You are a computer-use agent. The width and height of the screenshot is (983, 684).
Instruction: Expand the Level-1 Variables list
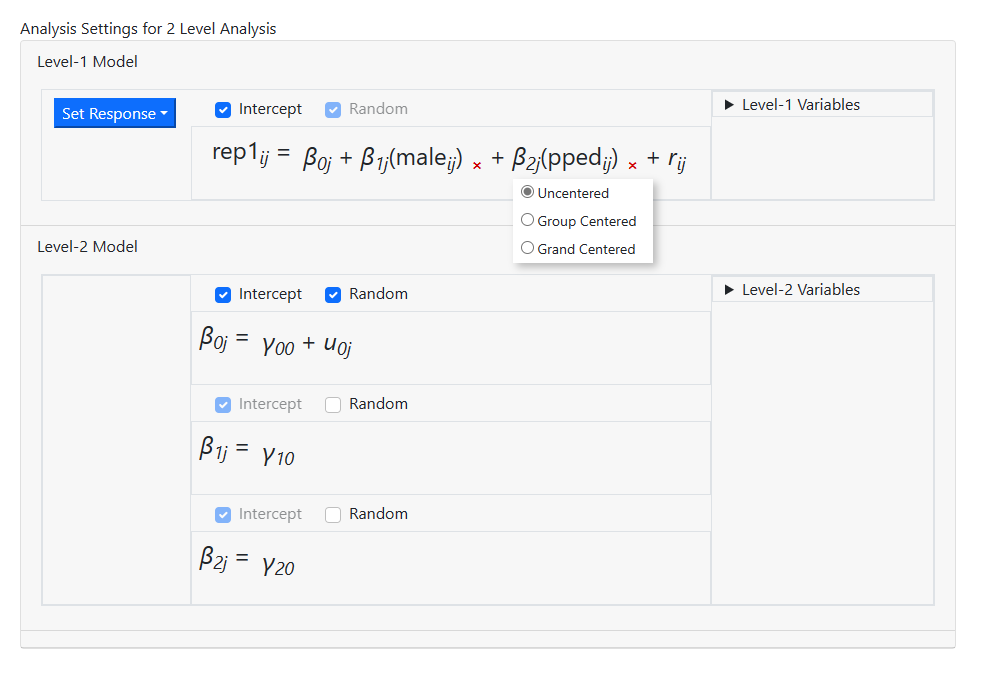pyautogui.click(x=799, y=105)
